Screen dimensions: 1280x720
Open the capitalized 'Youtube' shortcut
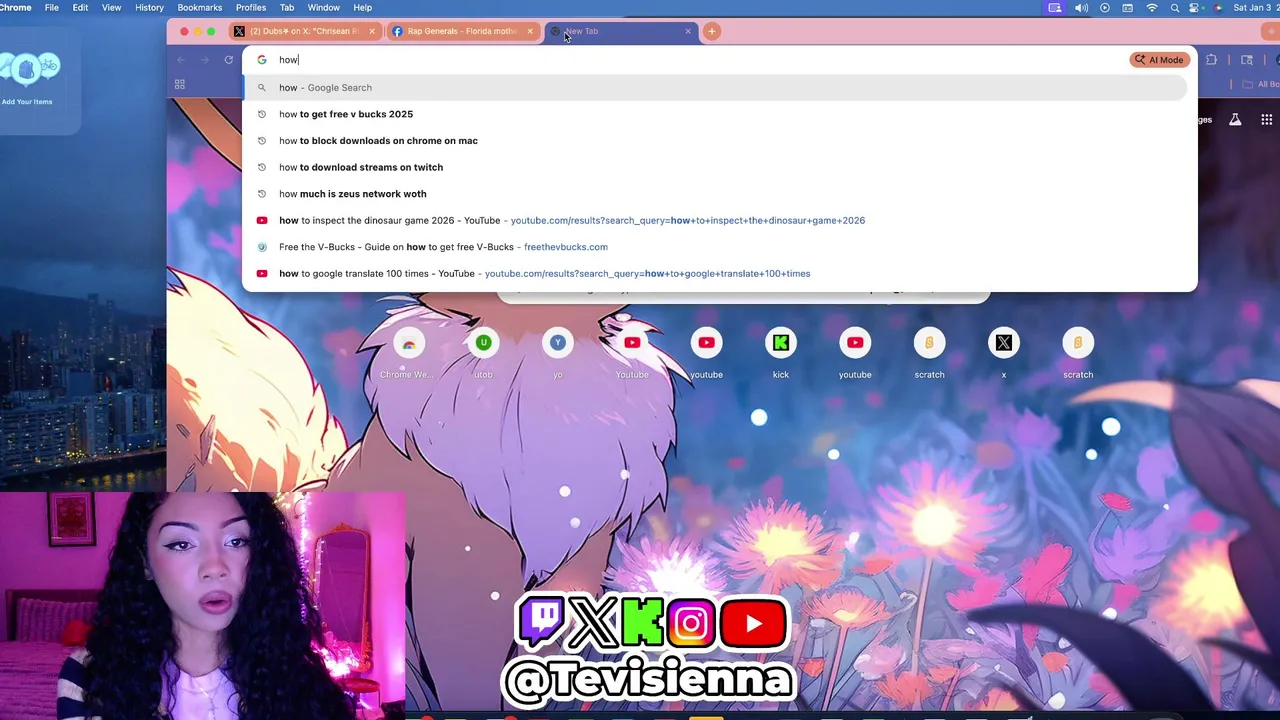pos(632,353)
